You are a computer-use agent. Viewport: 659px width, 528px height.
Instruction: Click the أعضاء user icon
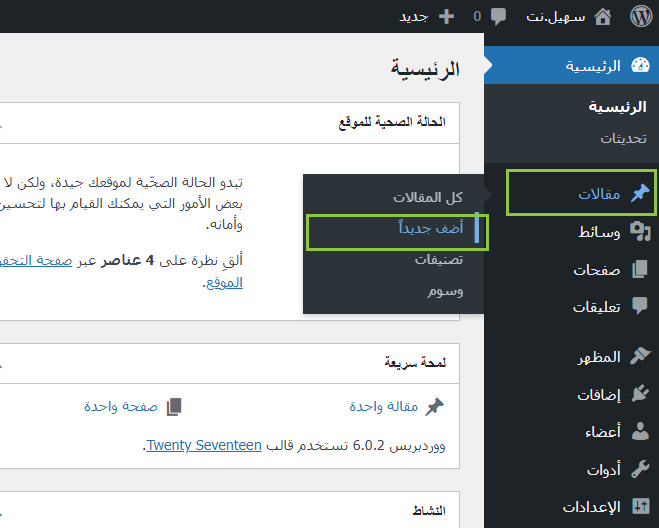tap(640, 432)
